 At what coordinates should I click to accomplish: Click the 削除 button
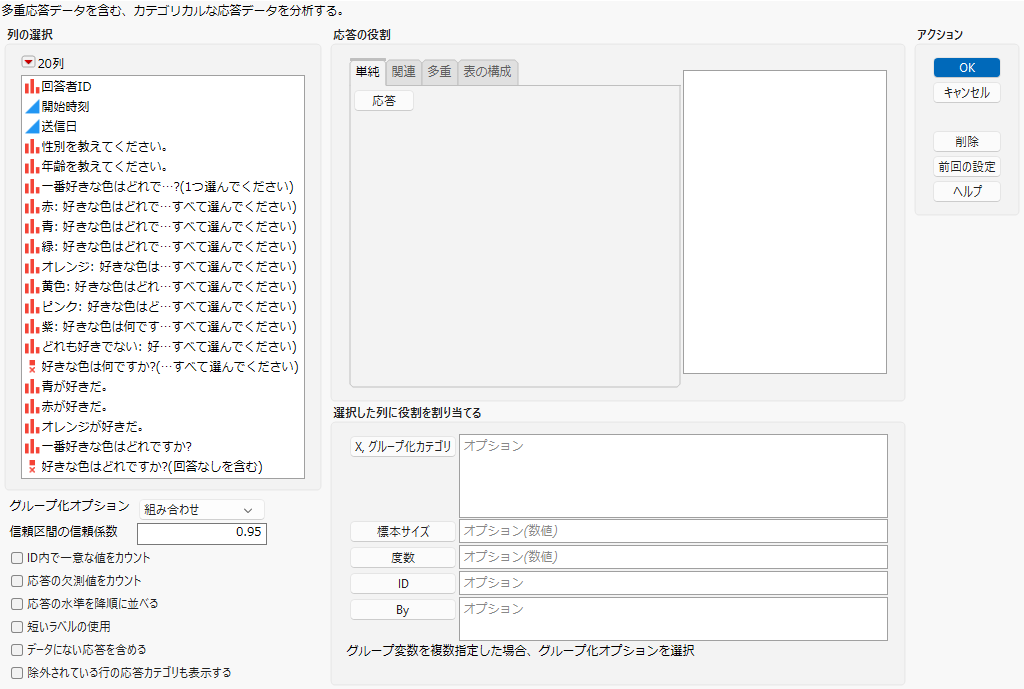coord(967,142)
